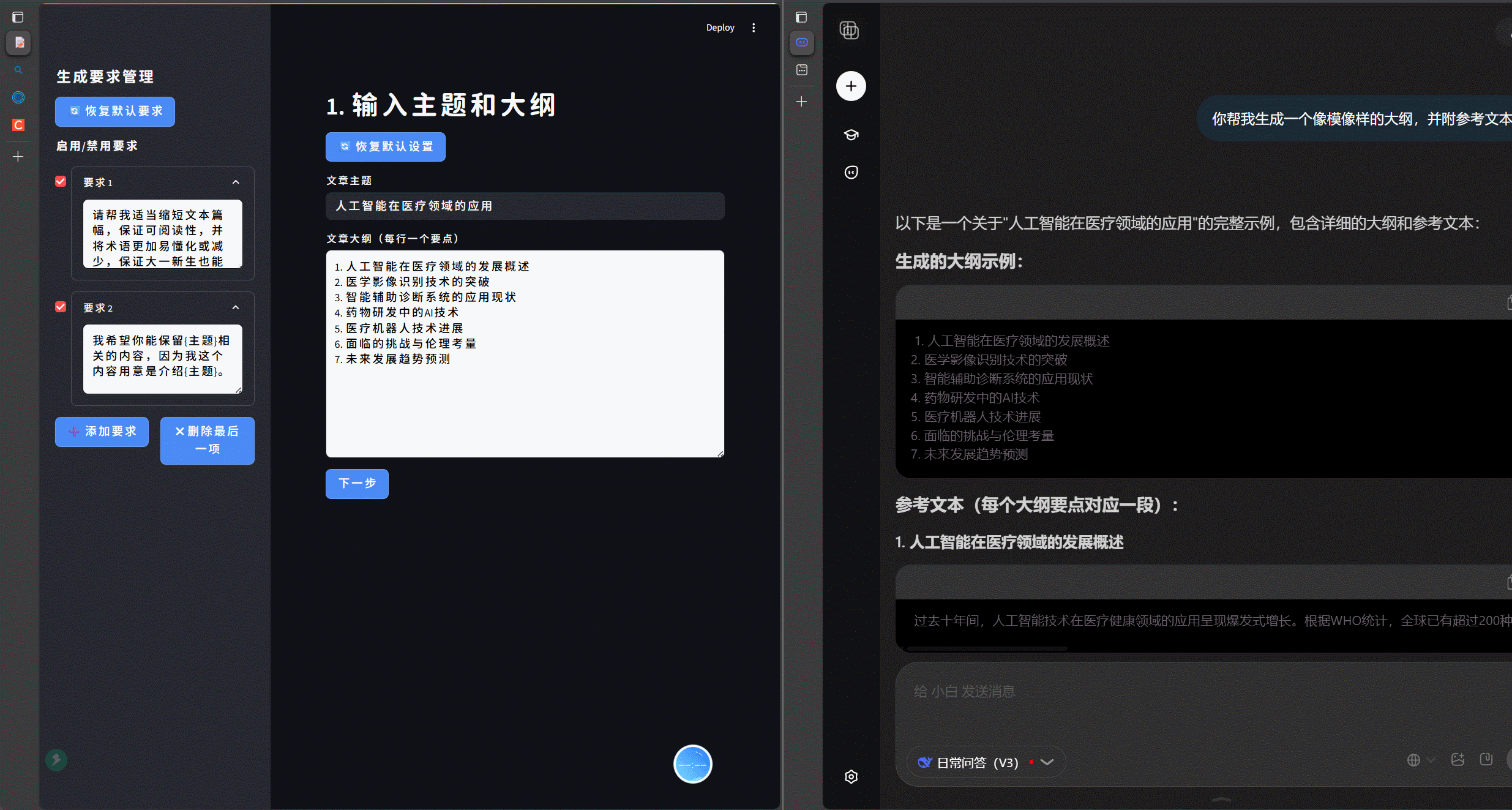Click the file attachment icon
Screen dimensions: 1512x810
point(1486,759)
